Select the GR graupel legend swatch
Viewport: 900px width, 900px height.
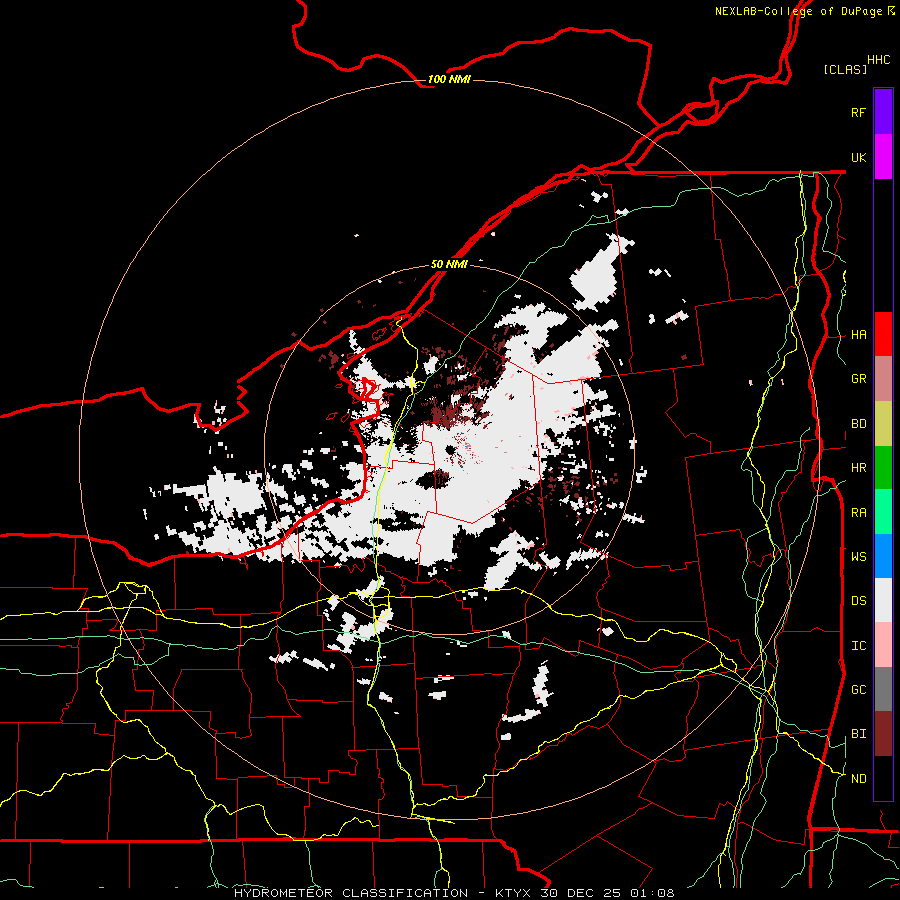pyautogui.click(x=883, y=378)
